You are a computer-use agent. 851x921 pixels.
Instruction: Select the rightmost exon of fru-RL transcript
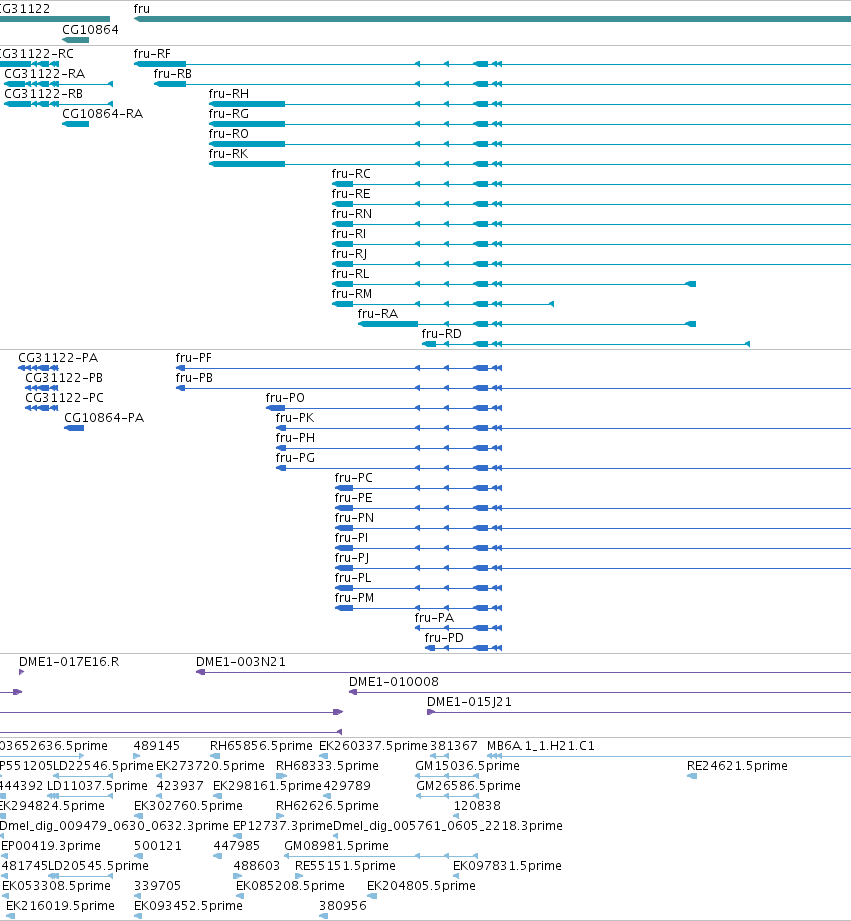point(691,284)
